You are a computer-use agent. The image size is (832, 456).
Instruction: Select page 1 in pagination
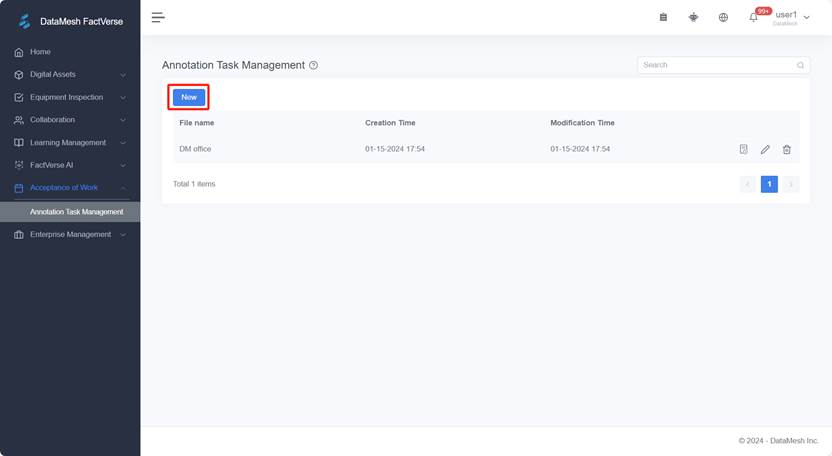coord(768,184)
